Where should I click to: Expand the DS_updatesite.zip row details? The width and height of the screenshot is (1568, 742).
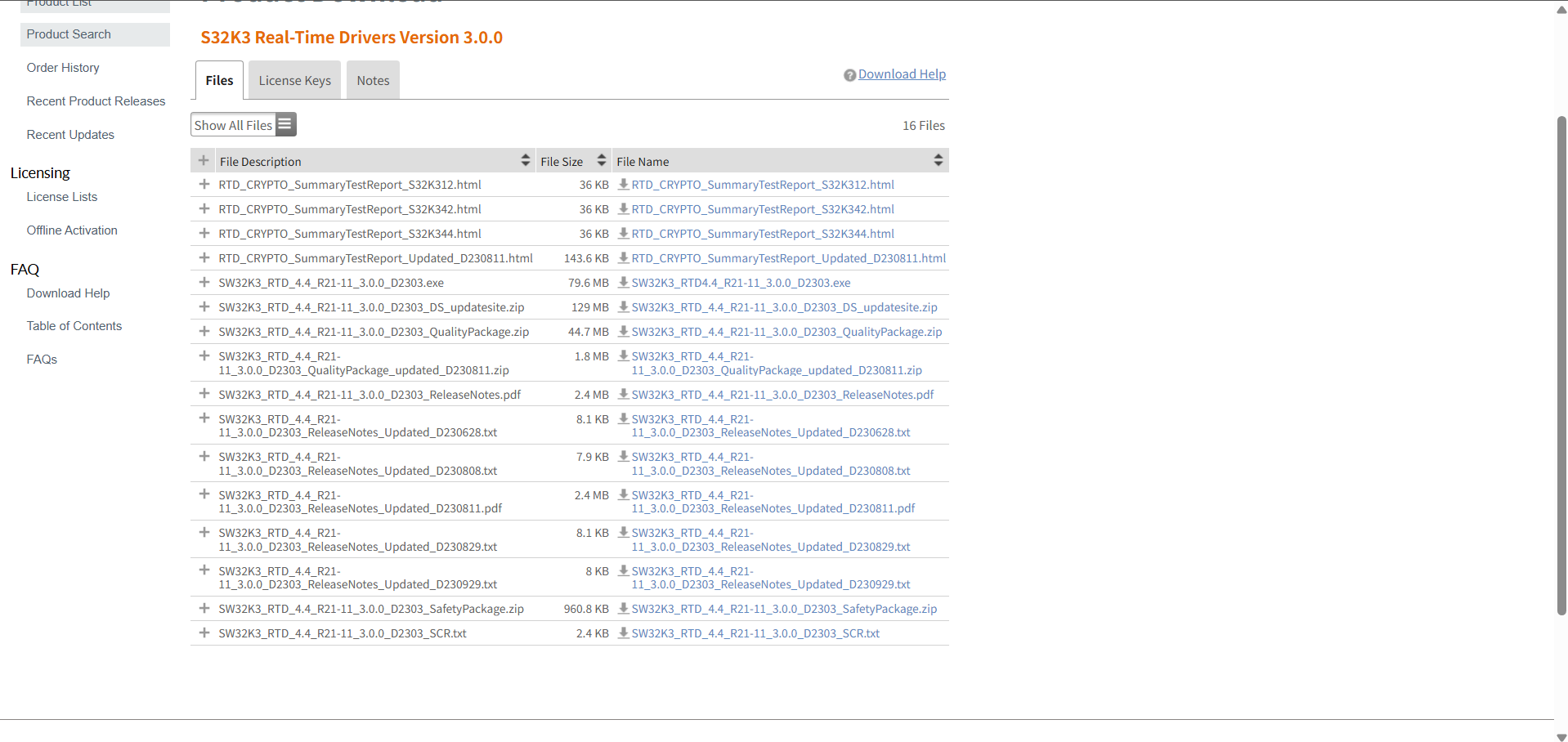click(204, 306)
